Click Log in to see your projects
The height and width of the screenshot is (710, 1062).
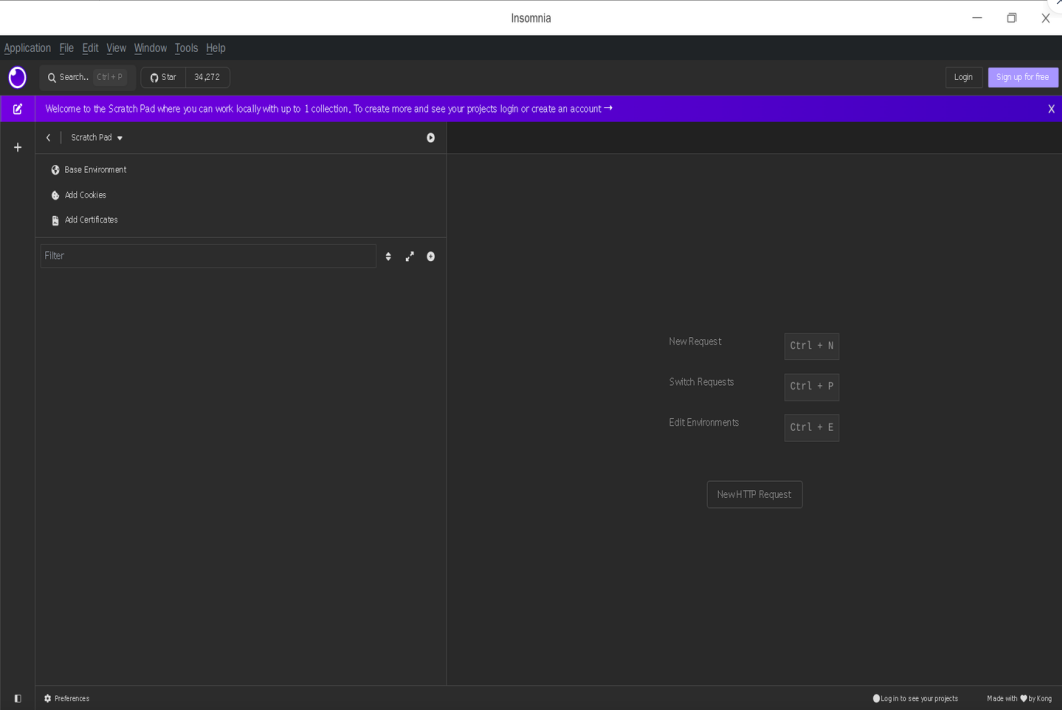[x=915, y=698]
